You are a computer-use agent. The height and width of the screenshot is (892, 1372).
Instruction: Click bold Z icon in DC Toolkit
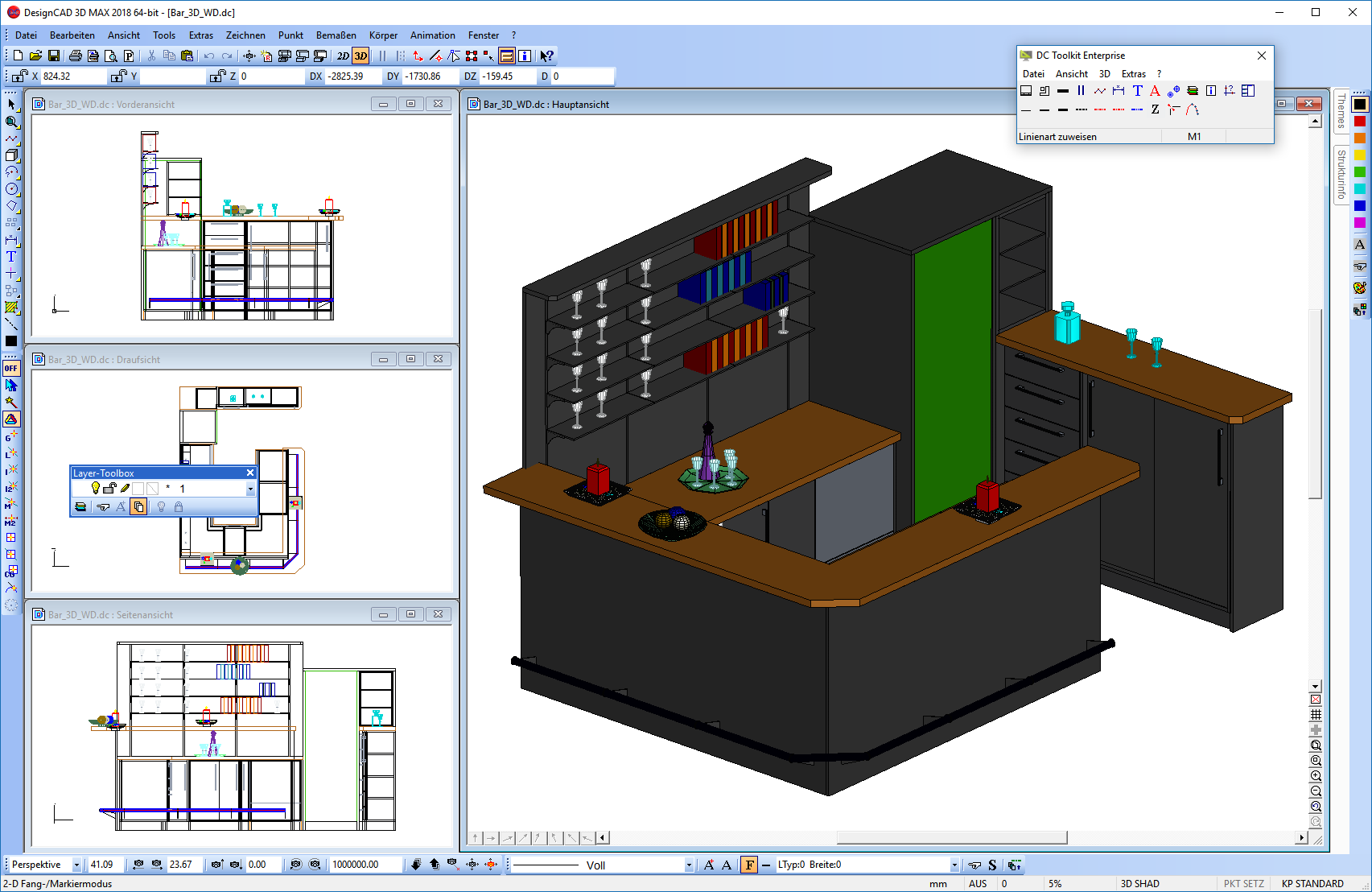pos(1155,109)
